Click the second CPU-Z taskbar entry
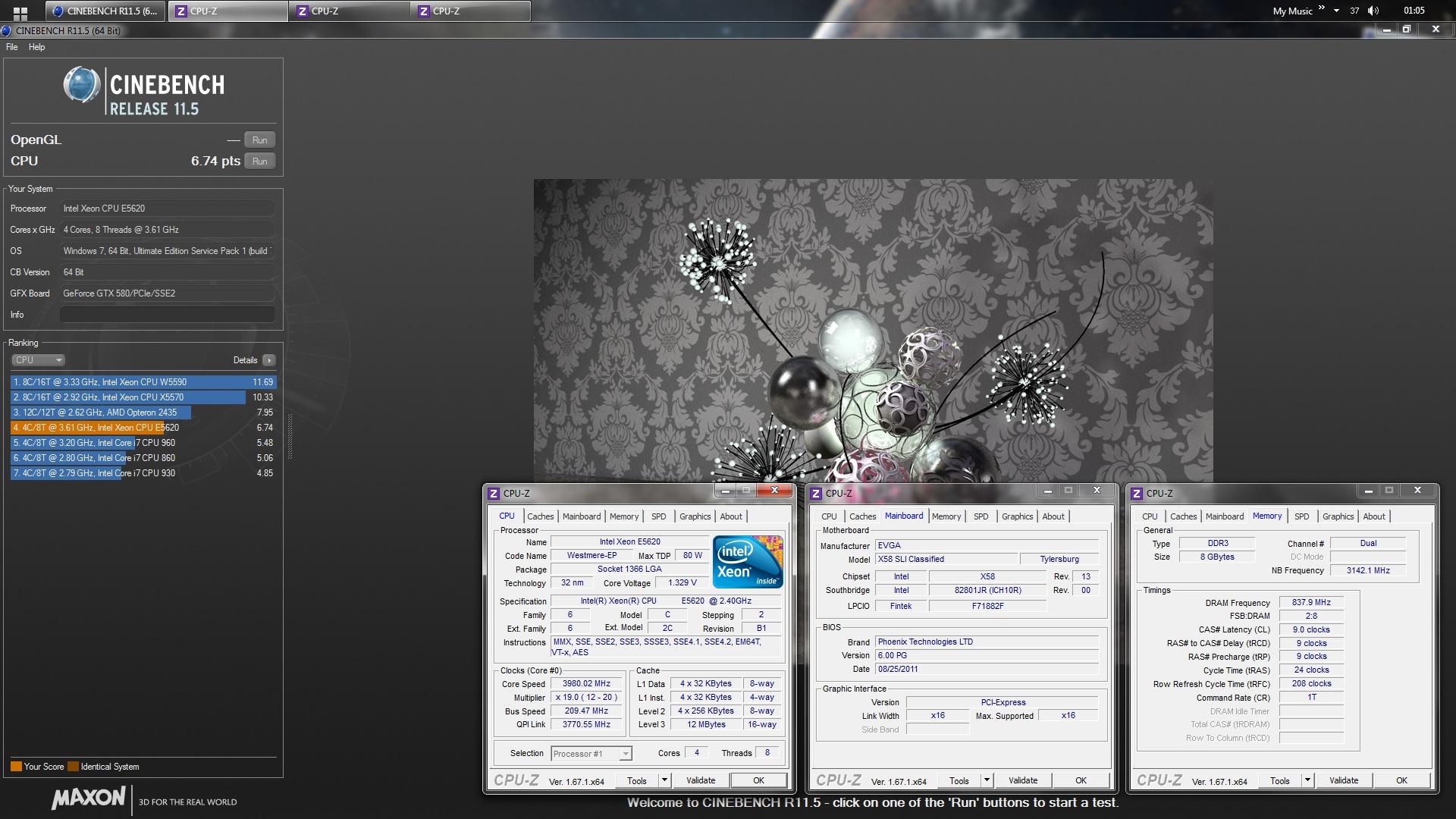 point(349,11)
